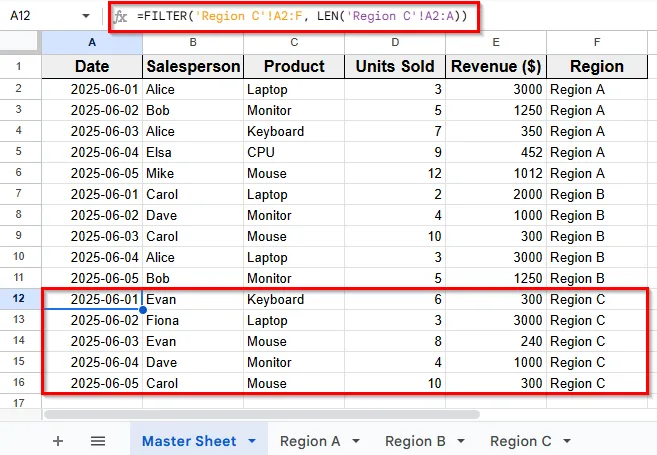Click units sold value 8
This screenshot has height=455, width=657.
pos(395,341)
